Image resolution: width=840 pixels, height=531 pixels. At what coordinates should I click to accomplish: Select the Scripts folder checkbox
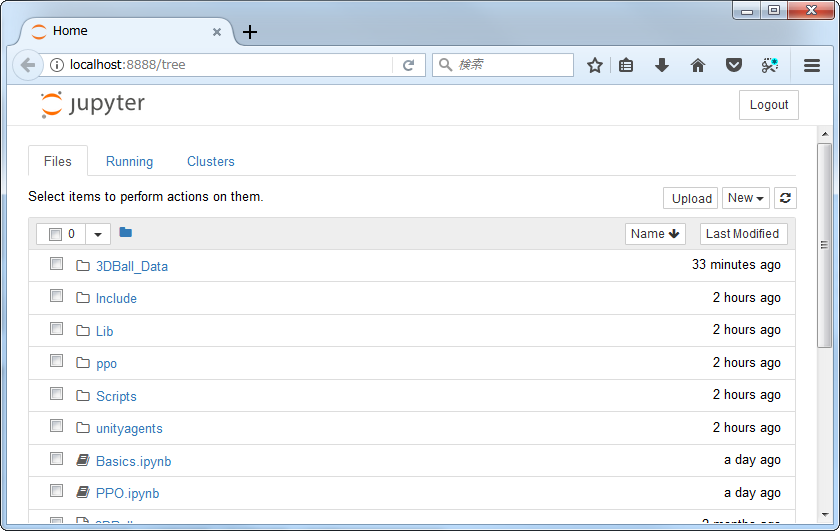click(x=56, y=393)
